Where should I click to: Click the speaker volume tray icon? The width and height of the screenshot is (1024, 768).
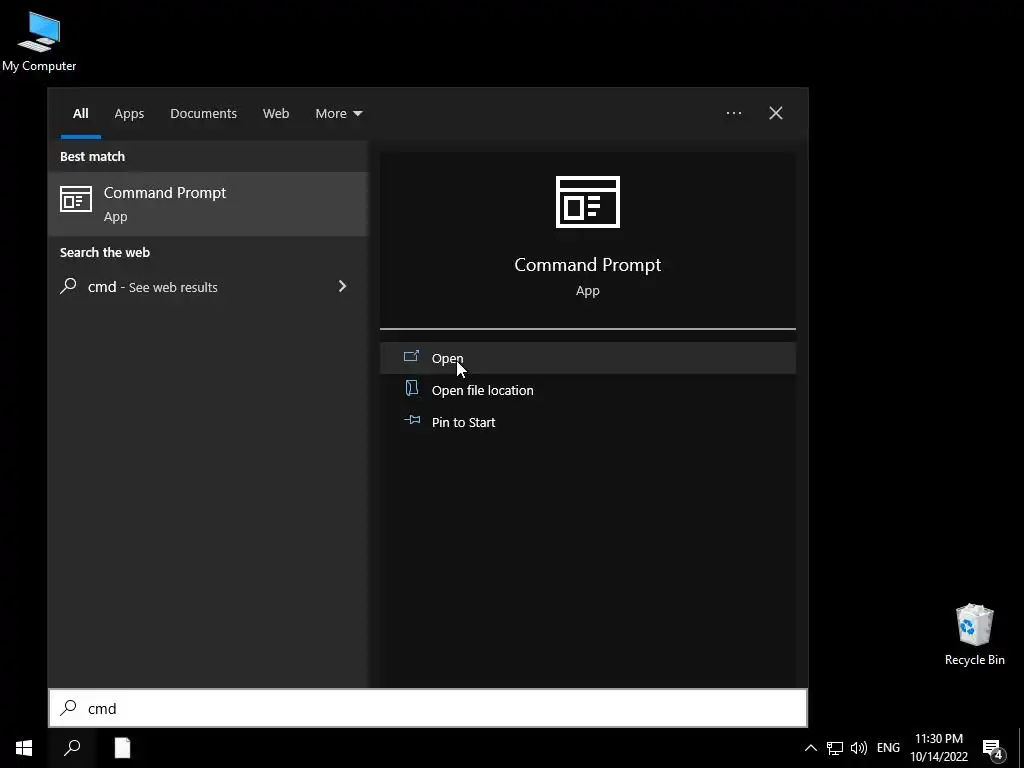click(x=859, y=748)
